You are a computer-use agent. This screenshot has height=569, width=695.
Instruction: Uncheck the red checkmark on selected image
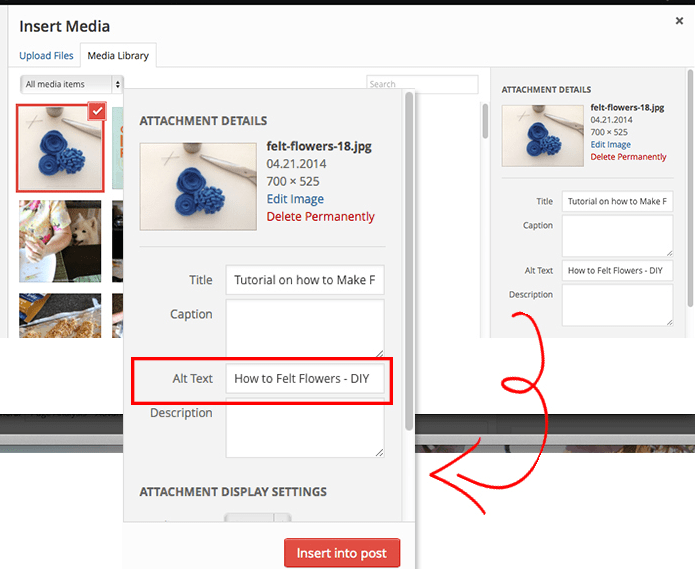click(x=96, y=111)
